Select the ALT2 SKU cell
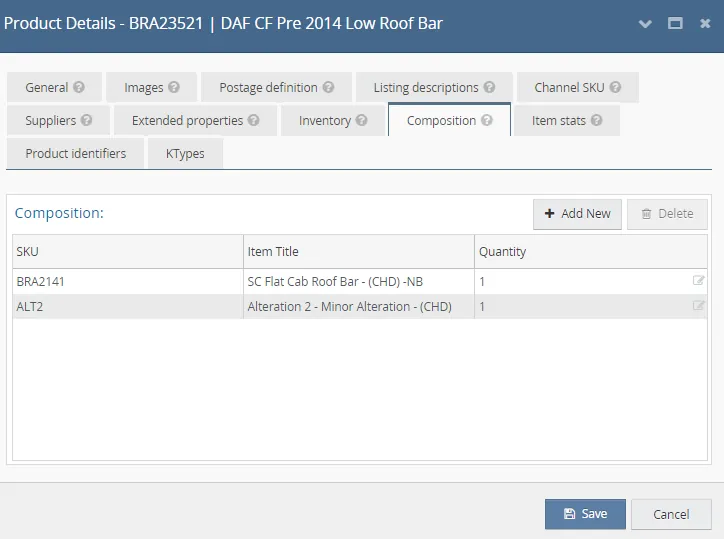 (128, 306)
